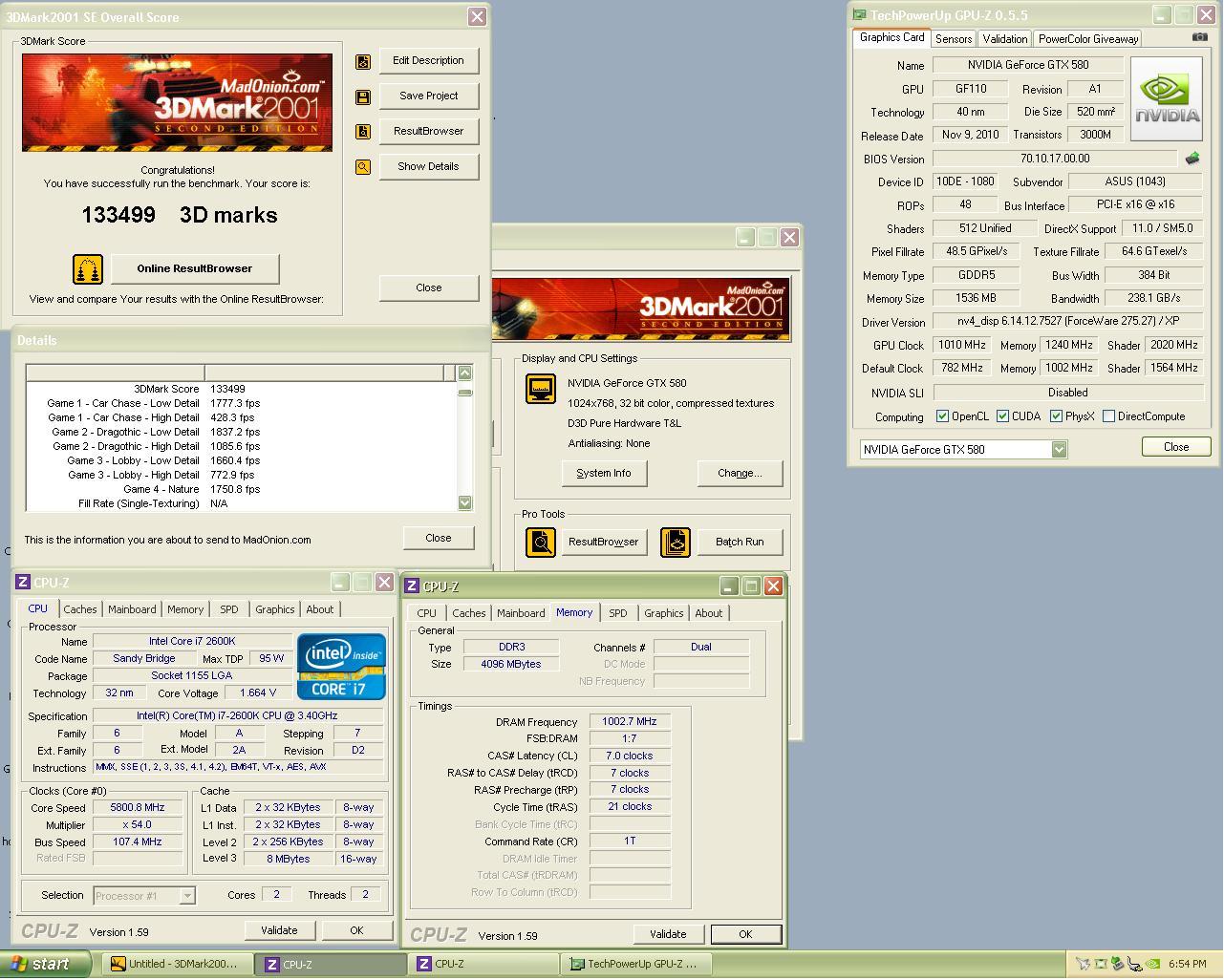This screenshot has height=980, width=1224.
Task: Click the Online ResultBrowser people icon
Action: pyautogui.click(x=88, y=269)
